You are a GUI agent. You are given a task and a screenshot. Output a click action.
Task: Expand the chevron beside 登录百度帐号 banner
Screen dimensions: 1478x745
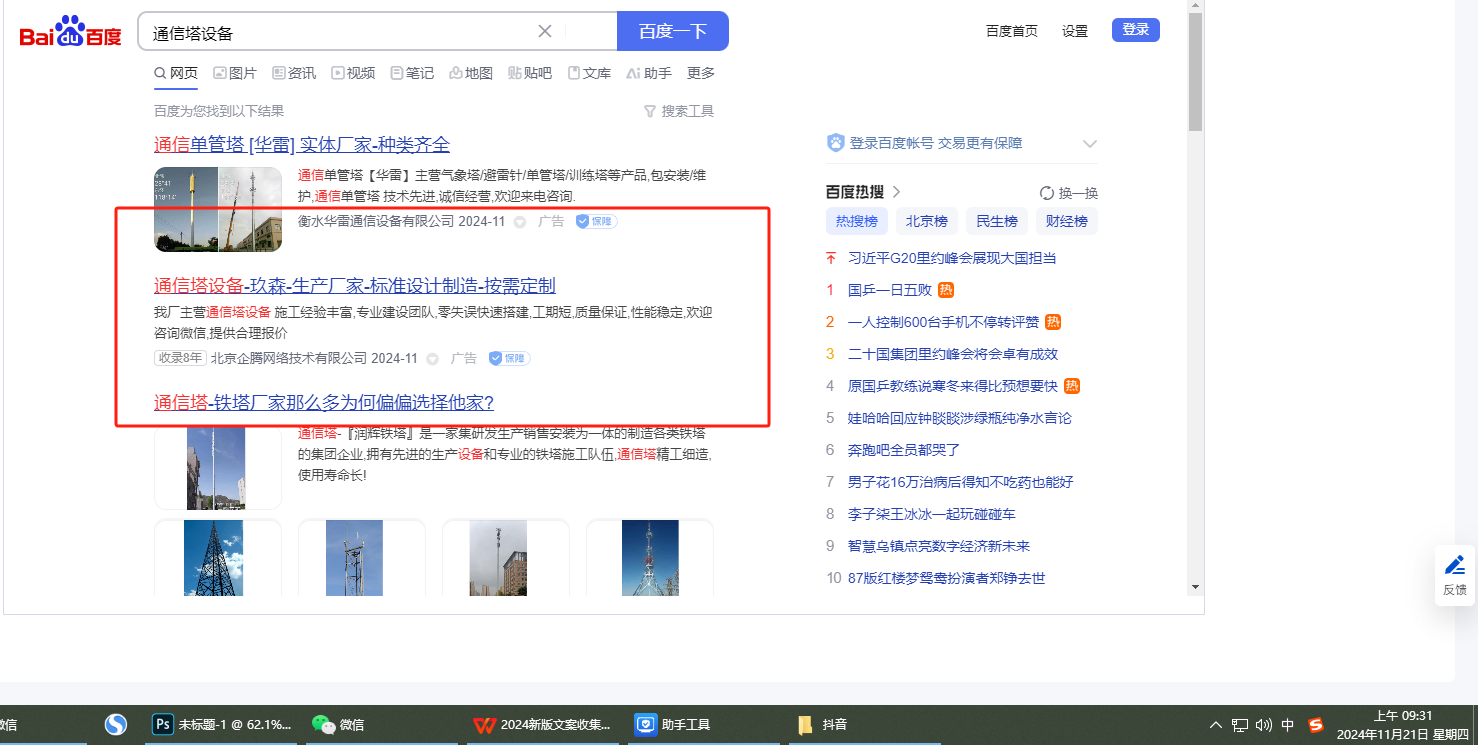1090,143
